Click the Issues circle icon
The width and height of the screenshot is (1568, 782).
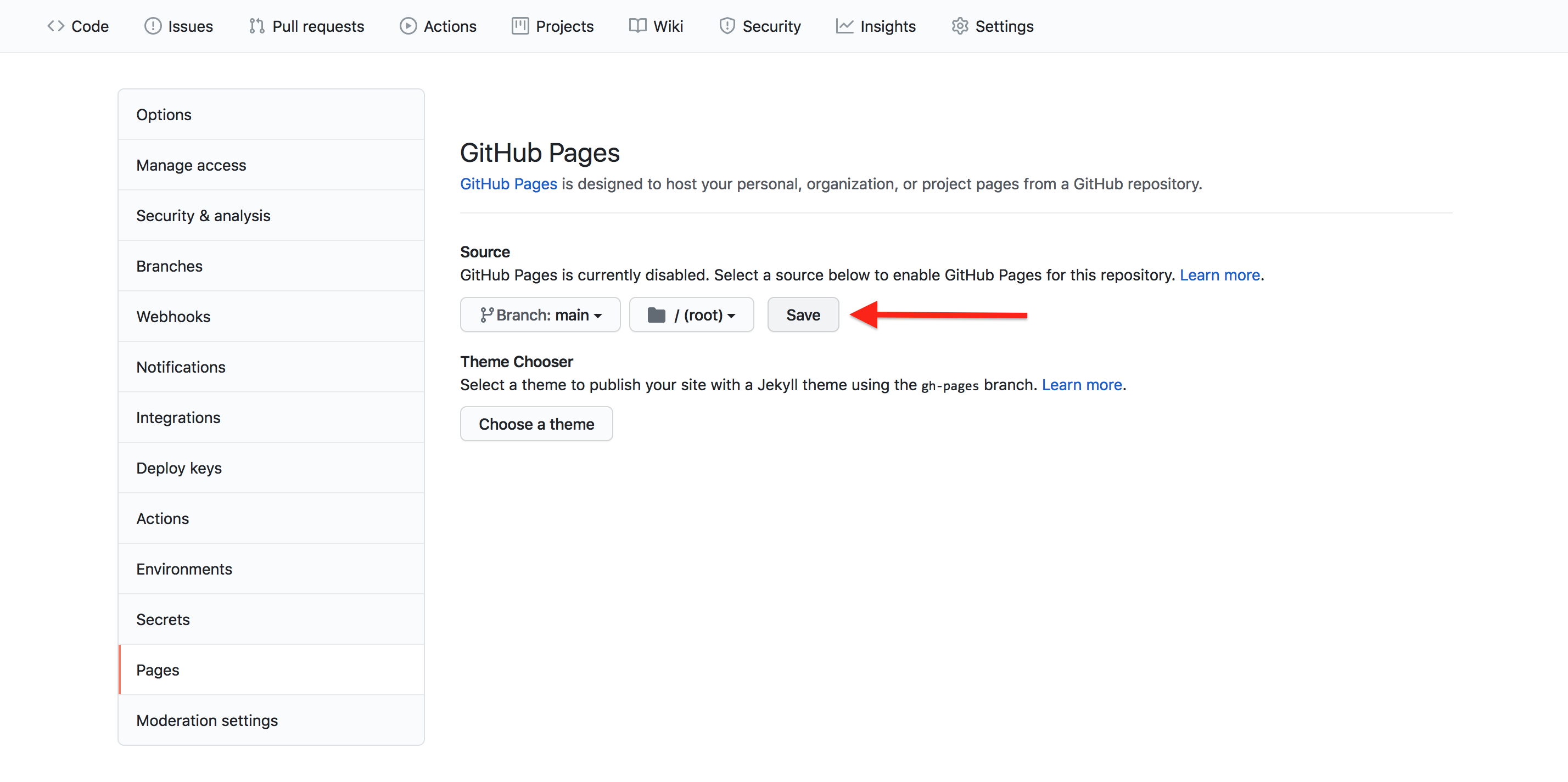[153, 26]
